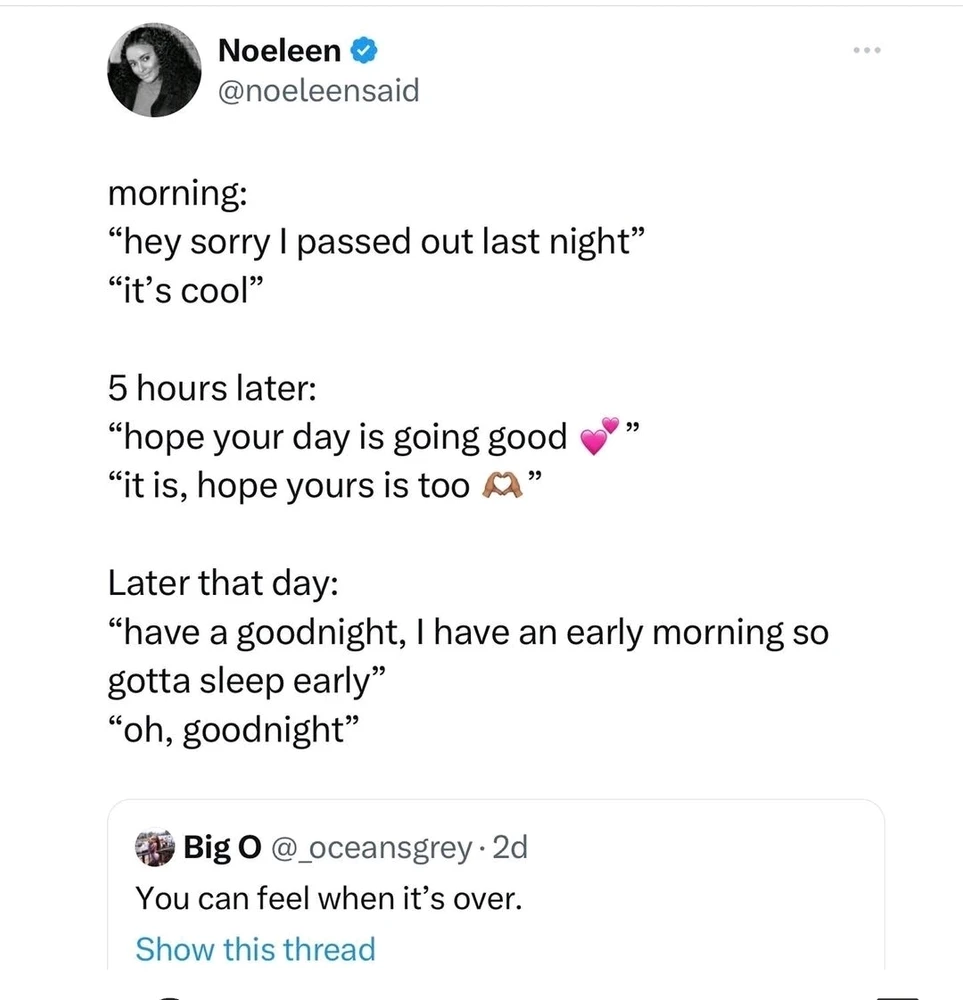Open the @_oceansgrey handle
The width and height of the screenshot is (963, 1000).
tap(372, 848)
